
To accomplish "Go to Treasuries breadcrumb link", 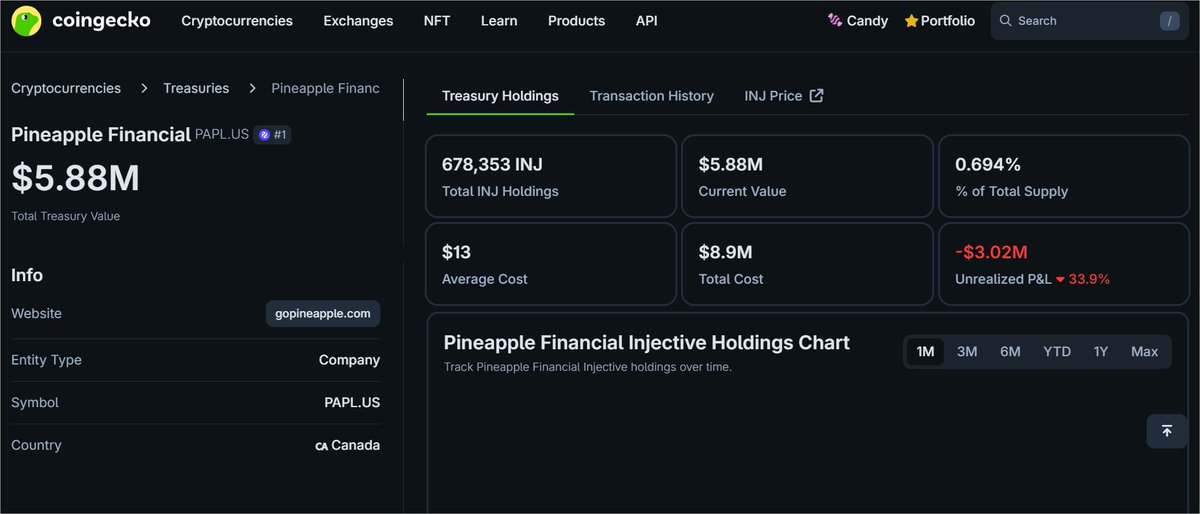I will 196,89.
